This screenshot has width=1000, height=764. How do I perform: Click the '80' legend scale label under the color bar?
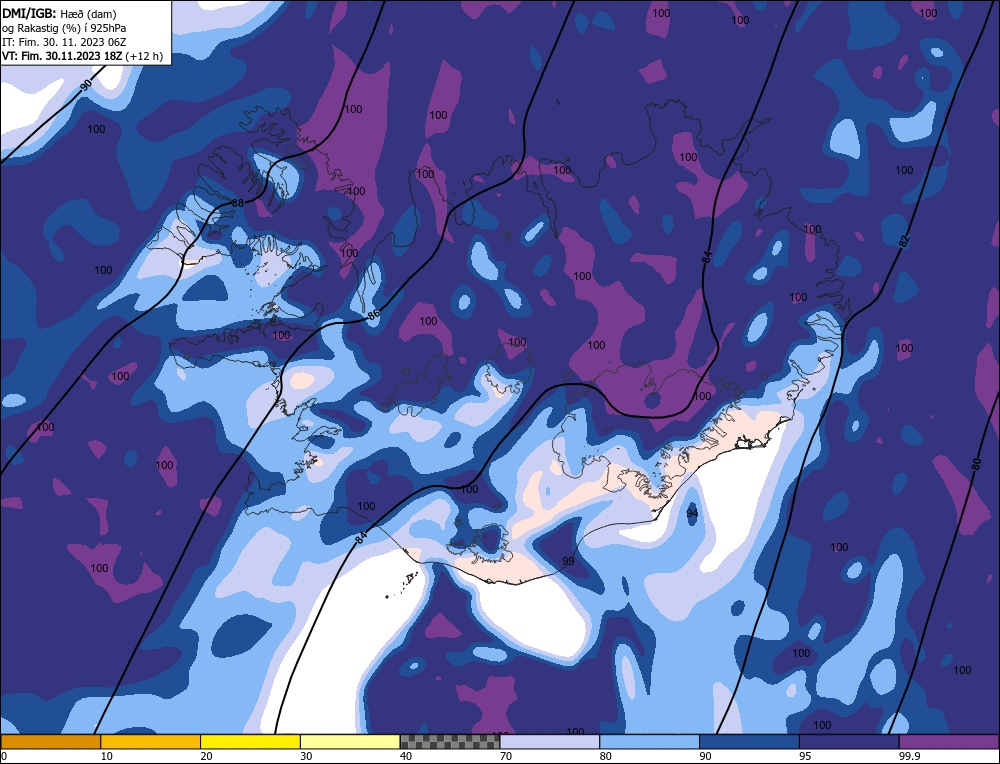[605, 756]
